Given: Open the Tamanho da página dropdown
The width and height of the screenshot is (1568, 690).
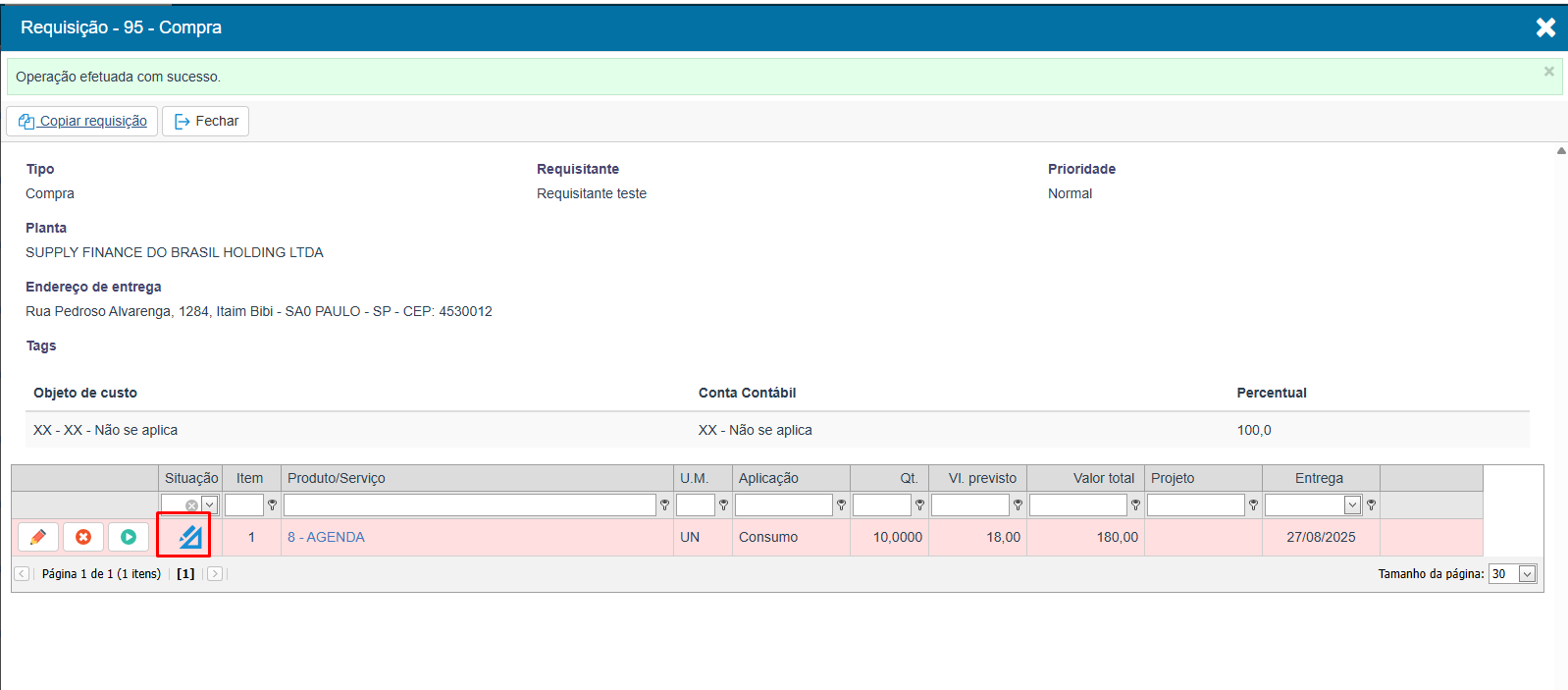Looking at the screenshot, I should (1527, 574).
